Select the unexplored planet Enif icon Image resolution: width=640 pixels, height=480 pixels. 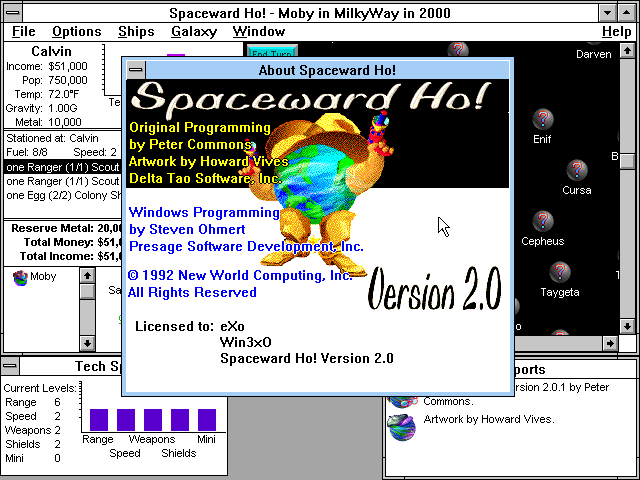pos(542,119)
